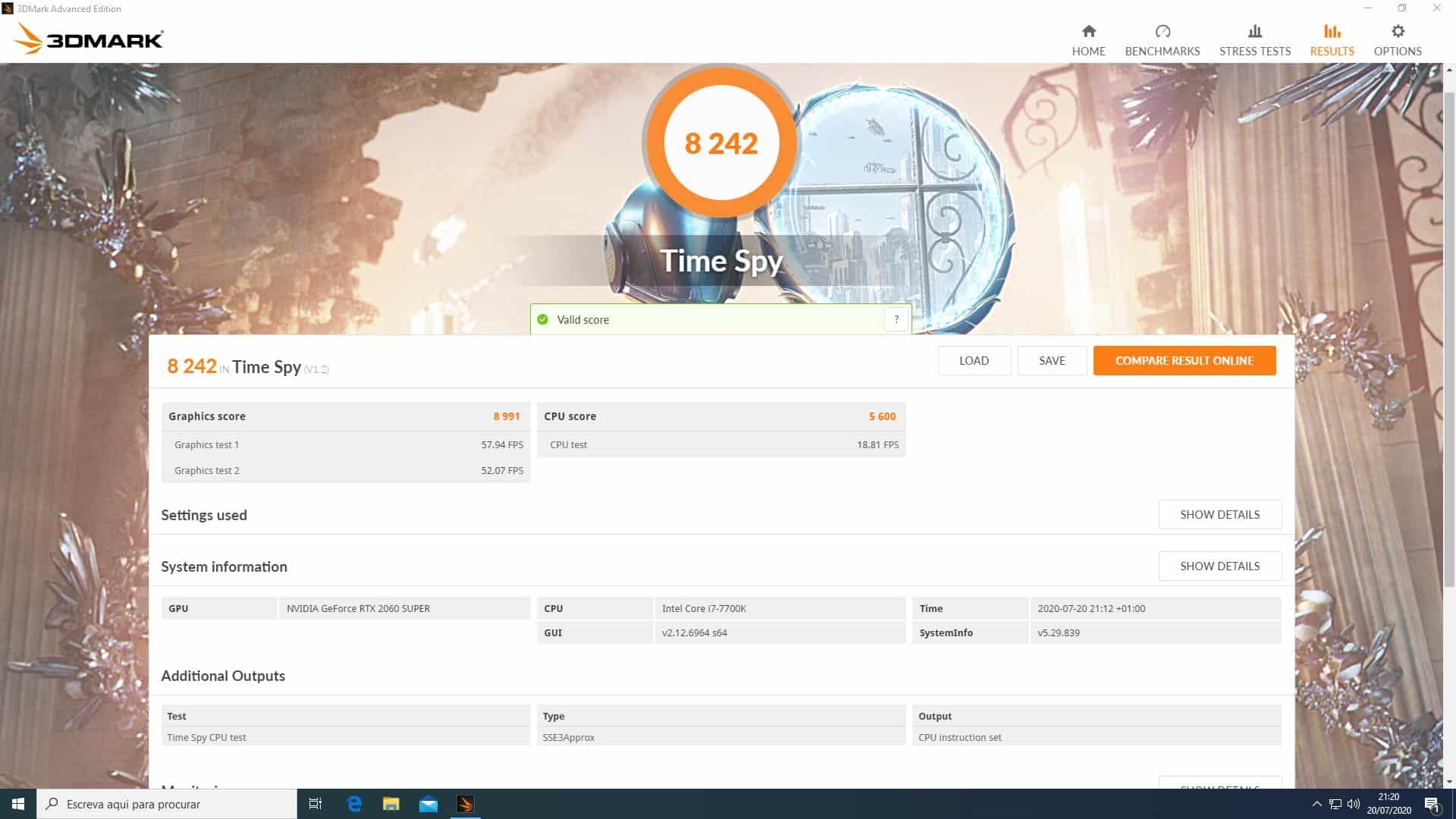Open Mail app in taskbar
Image resolution: width=1456 pixels, height=819 pixels.
click(x=428, y=804)
